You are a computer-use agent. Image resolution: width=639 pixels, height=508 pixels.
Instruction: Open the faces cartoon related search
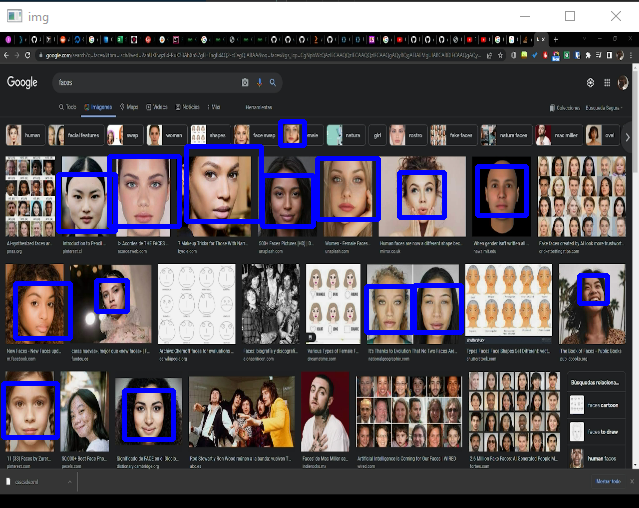596,405
